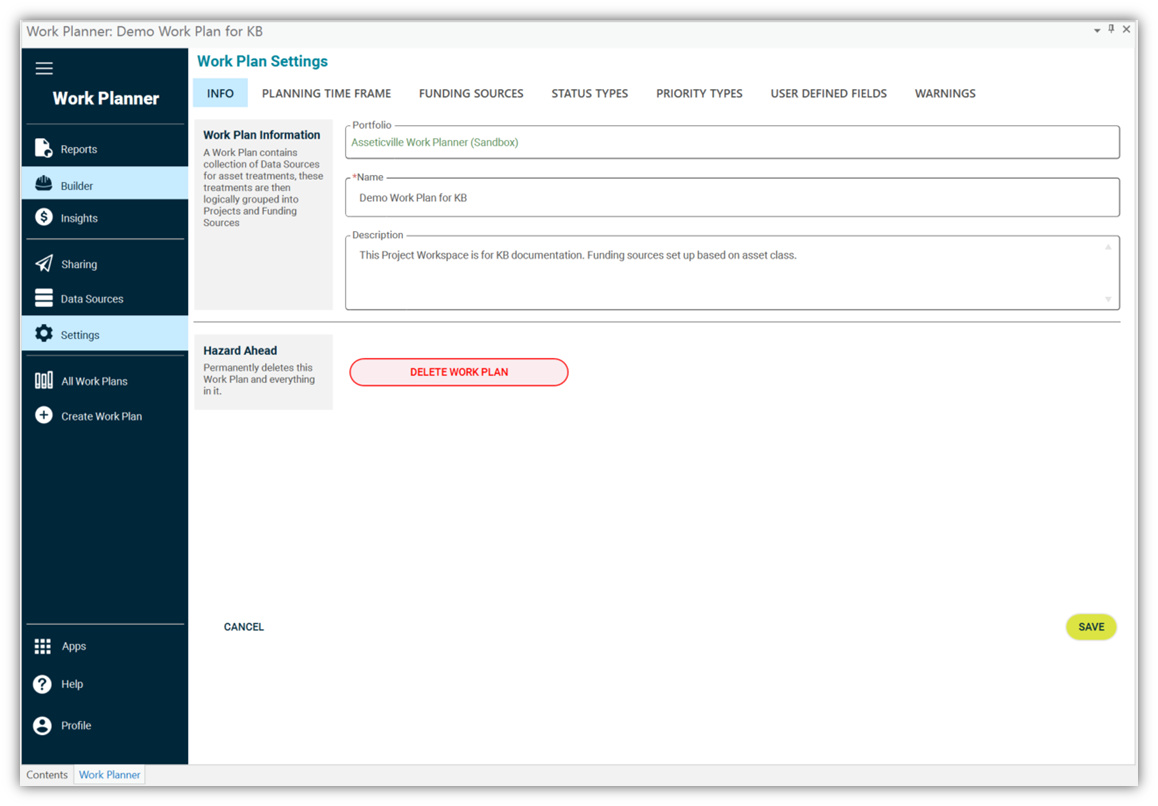Click the yellow Save button
The height and width of the screenshot is (806, 1158).
[1091, 627]
